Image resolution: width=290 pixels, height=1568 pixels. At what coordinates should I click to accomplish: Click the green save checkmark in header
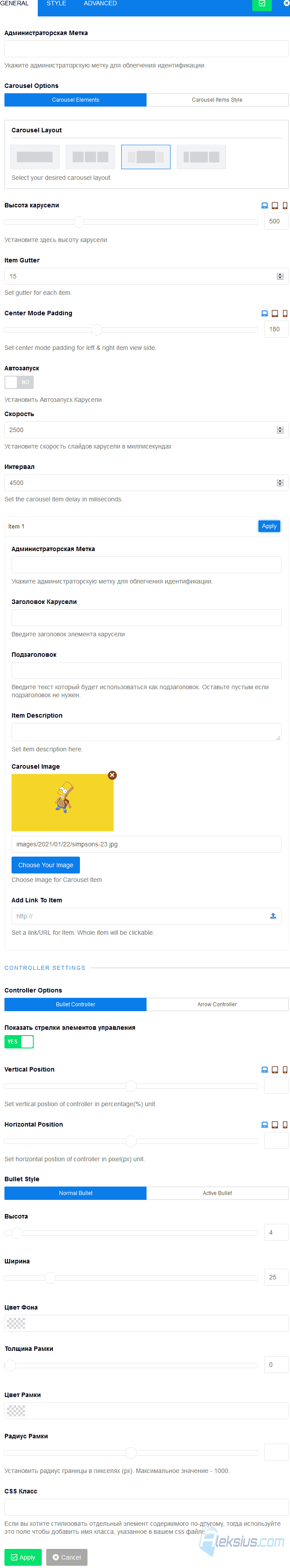tap(262, 4)
